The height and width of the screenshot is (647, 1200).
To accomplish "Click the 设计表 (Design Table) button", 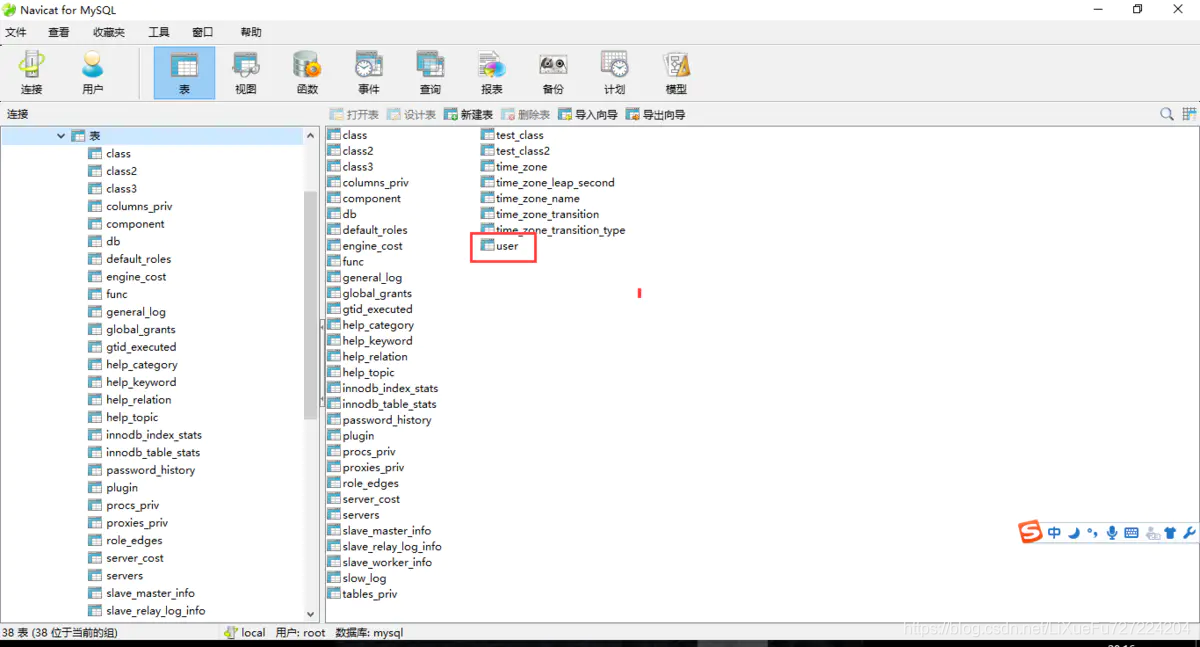I will pos(411,114).
